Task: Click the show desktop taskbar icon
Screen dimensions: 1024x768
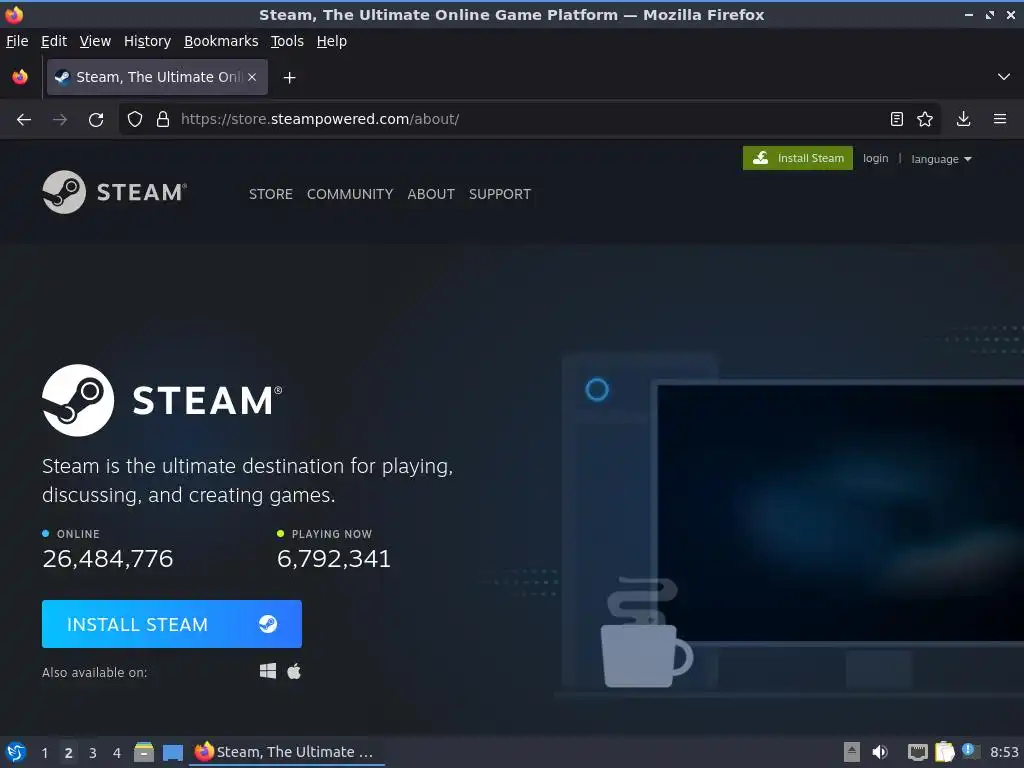Action: point(172,753)
